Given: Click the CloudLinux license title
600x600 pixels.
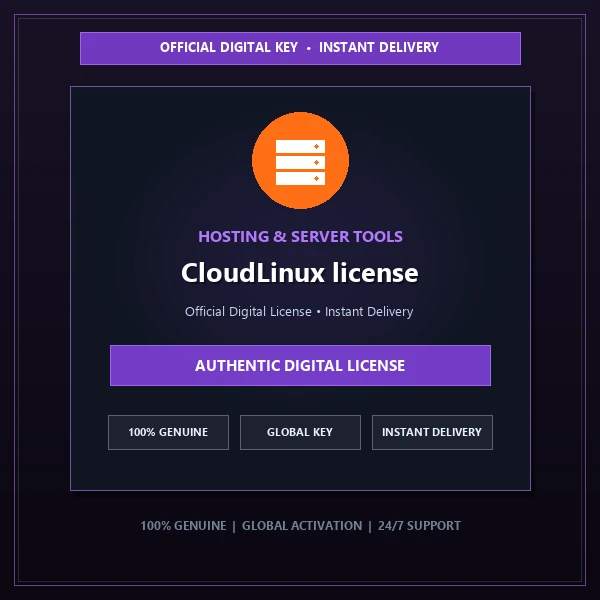Looking at the screenshot, I should tap(300, 273).
